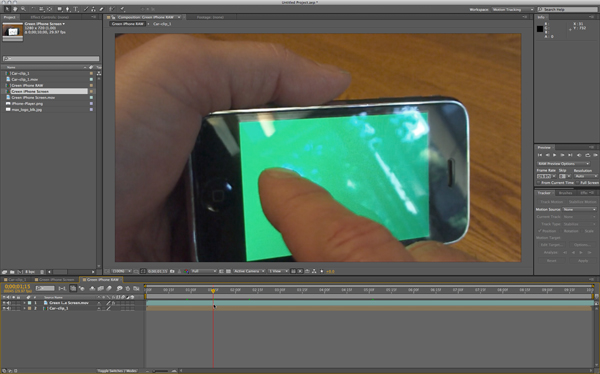Select the Brush tool
The height and width of the screenshot is (374, 600).
[x=86, y=9]
